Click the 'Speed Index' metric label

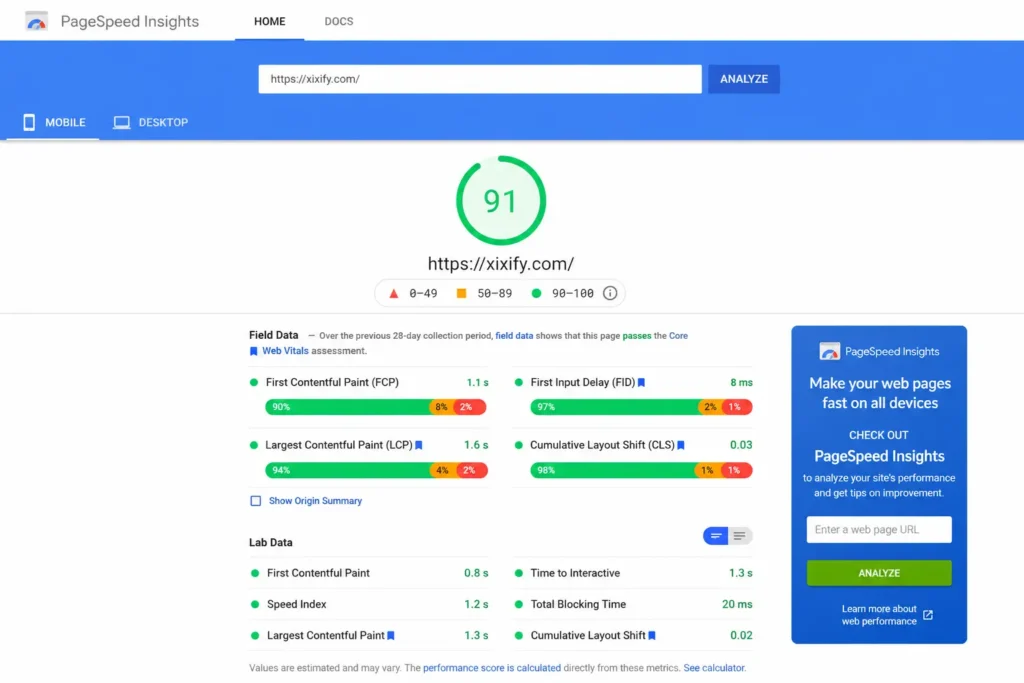click(296, 605)
